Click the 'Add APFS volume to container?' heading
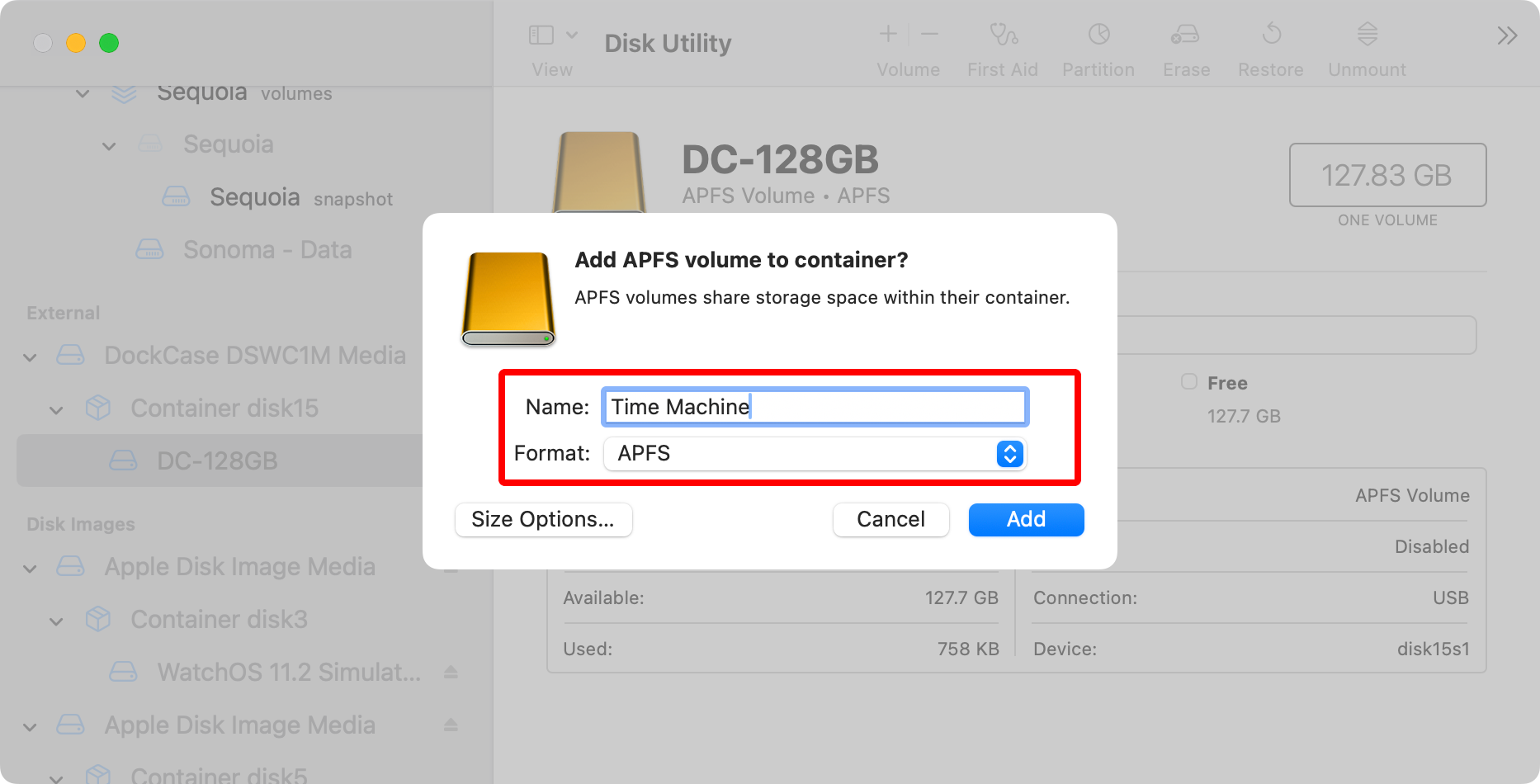 pyautogui.click(x=741, y=260)
